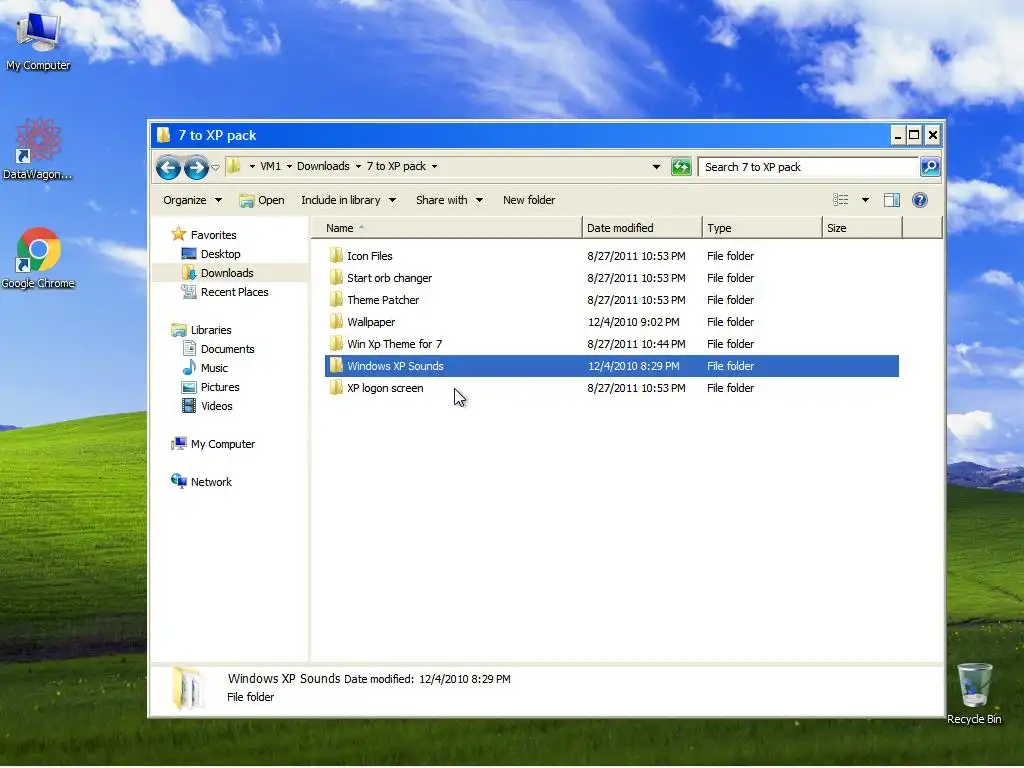Click Downloads in the address breadcrumb
The width and height of the screenshot is (1024, 768).
[323, 167]
